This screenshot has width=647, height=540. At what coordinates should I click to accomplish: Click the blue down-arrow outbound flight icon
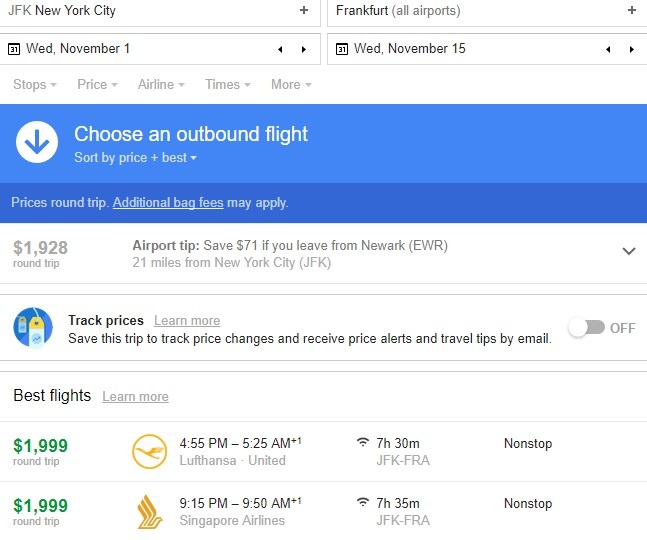pyautogui.click(x=37, y=145)
